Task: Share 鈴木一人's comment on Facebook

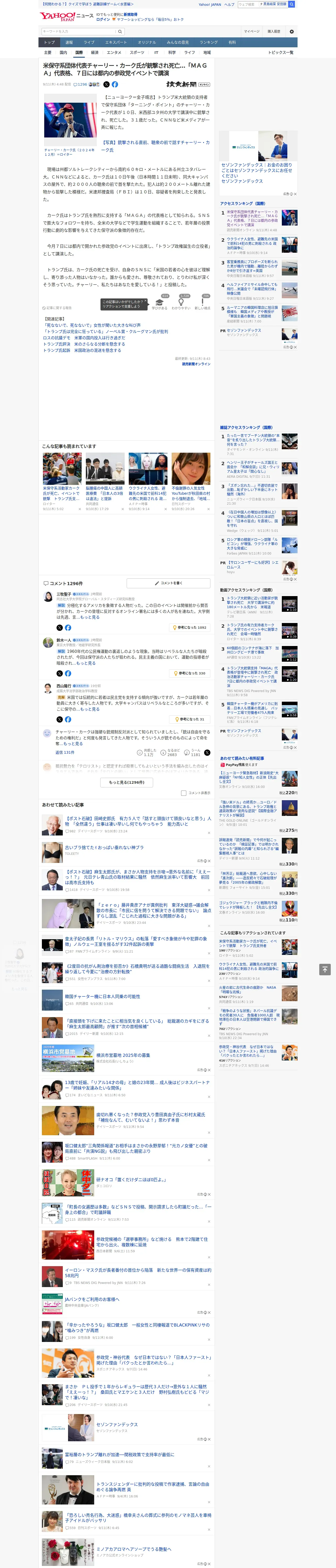Action: 68,673
